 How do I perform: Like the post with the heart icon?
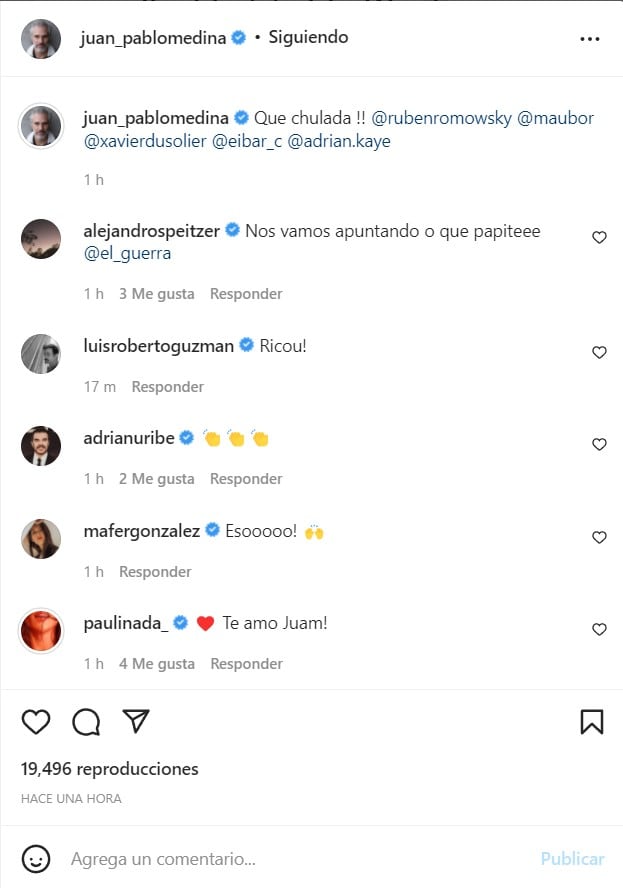click(x=36, y=722)
